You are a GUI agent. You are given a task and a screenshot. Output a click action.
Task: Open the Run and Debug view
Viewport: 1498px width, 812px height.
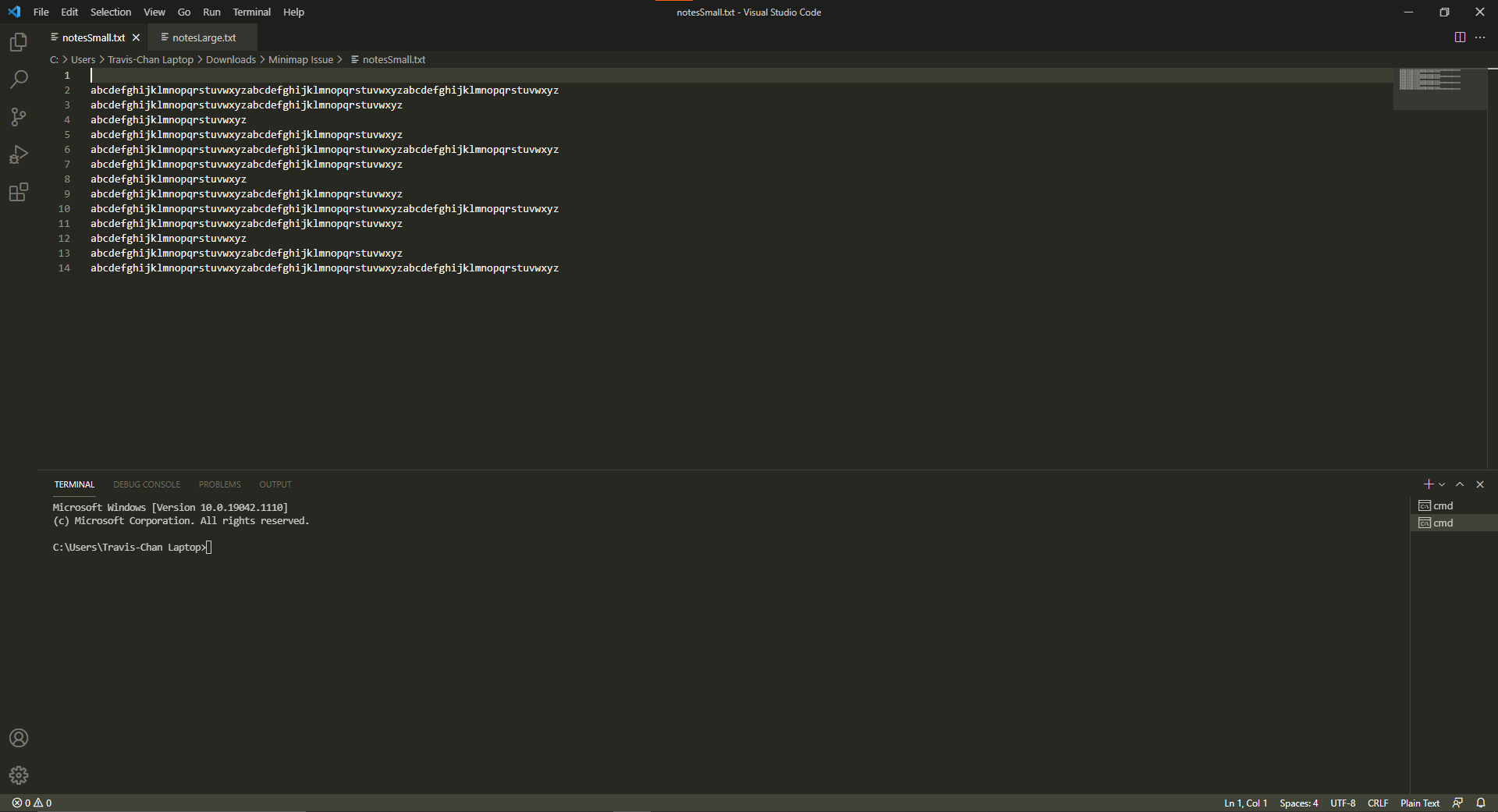(19, 154)
